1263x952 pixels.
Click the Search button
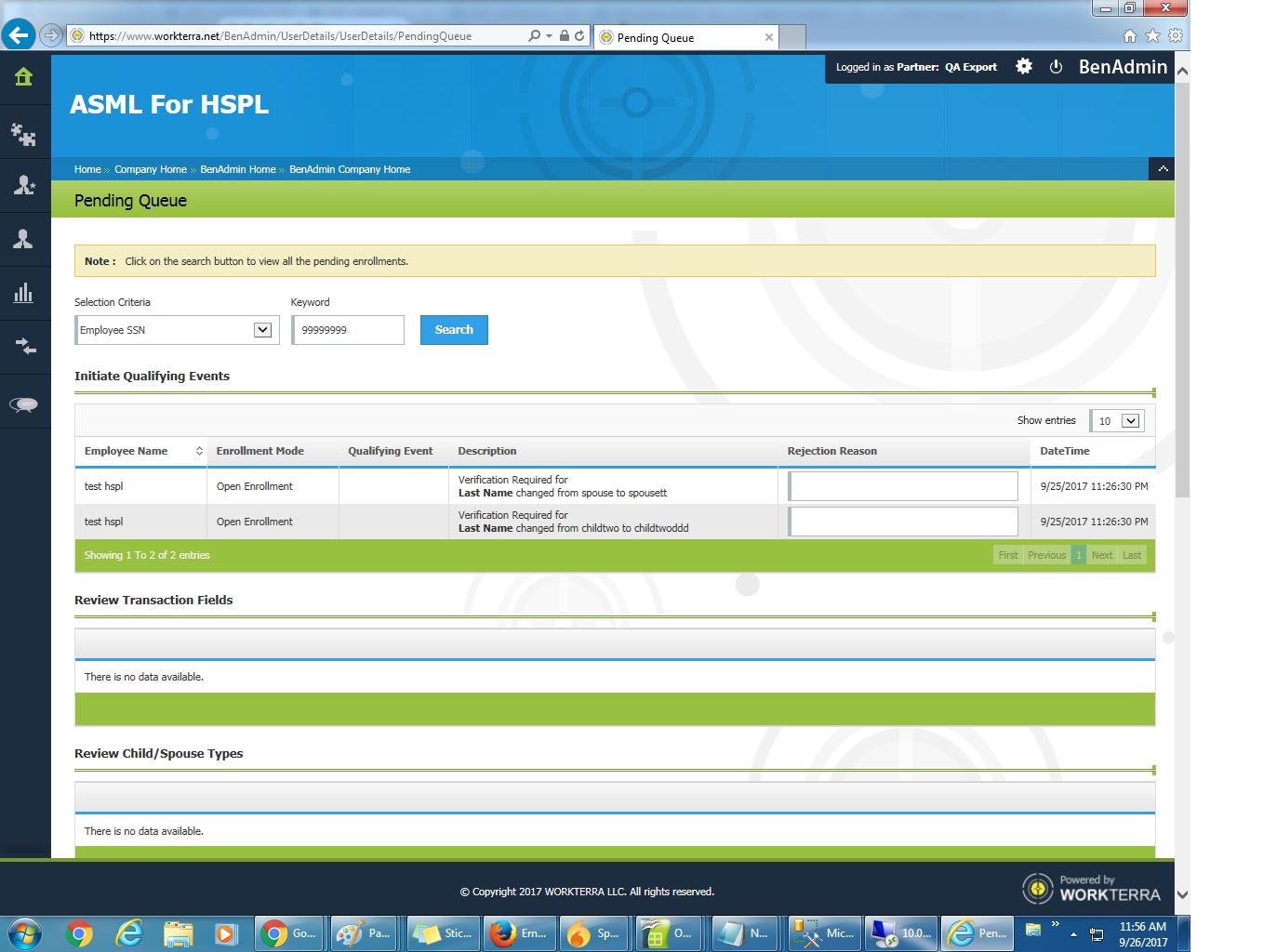tap(454, 330)
